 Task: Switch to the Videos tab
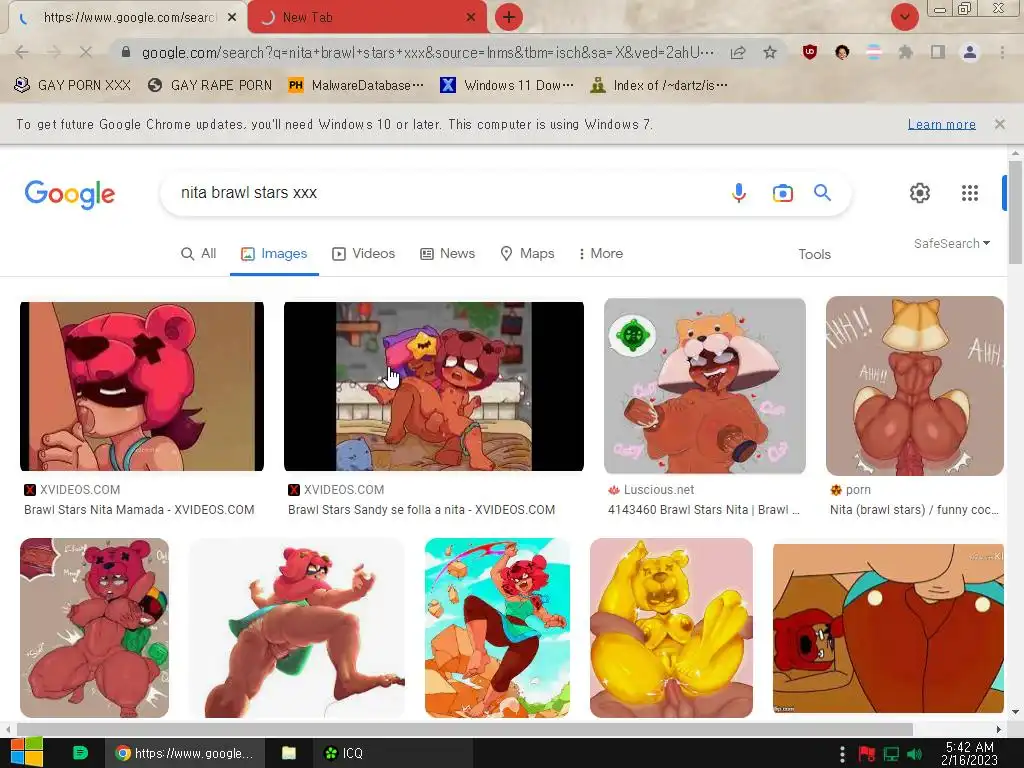pyautogui.click(x=364, y=253)
